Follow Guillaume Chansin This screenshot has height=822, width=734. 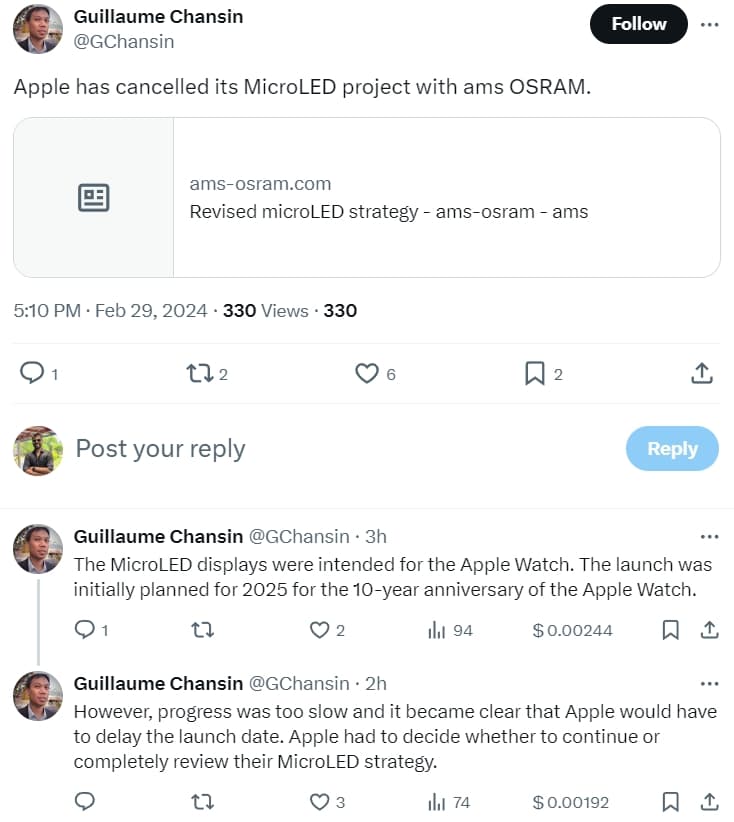tap(639, 24)
